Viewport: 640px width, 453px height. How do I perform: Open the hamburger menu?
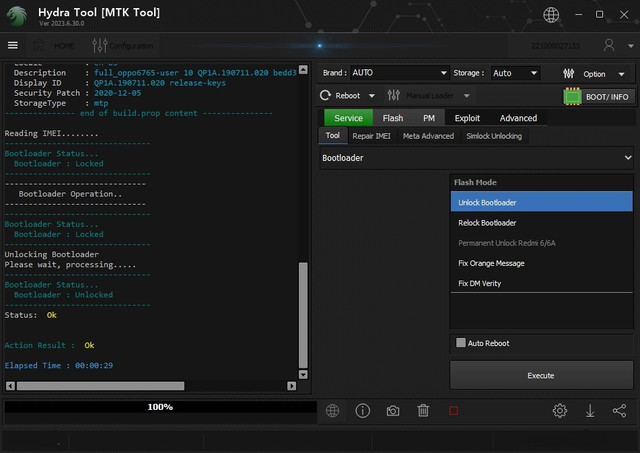point(13,45)
